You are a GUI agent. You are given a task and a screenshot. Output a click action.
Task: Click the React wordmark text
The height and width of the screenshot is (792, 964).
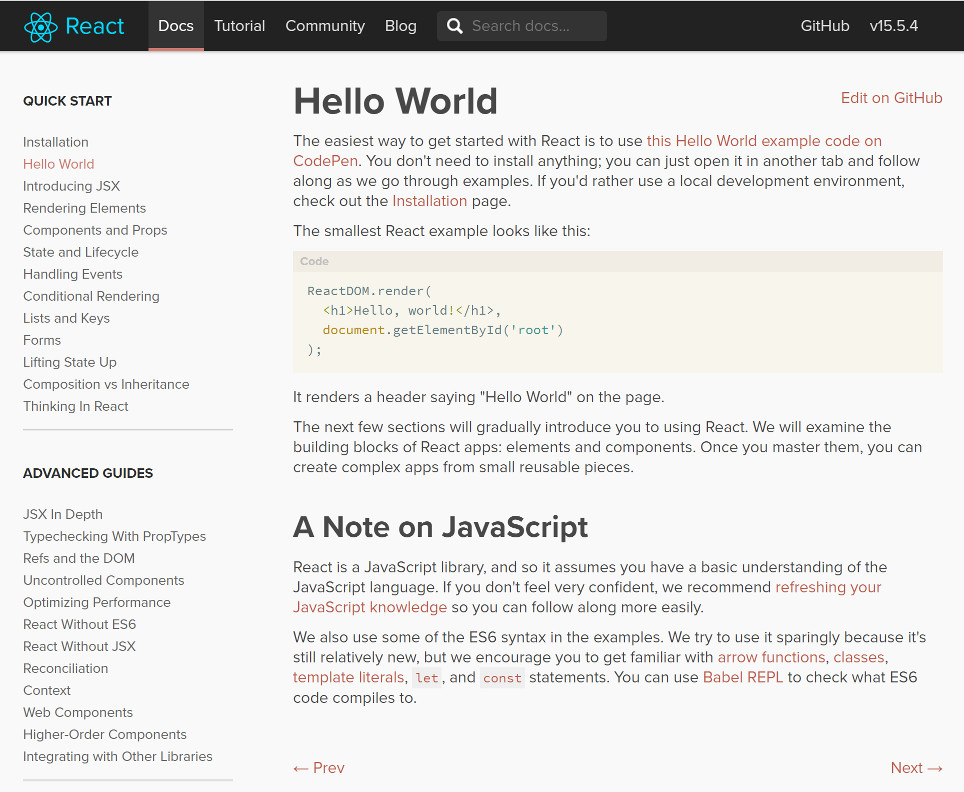click(95, 26)
